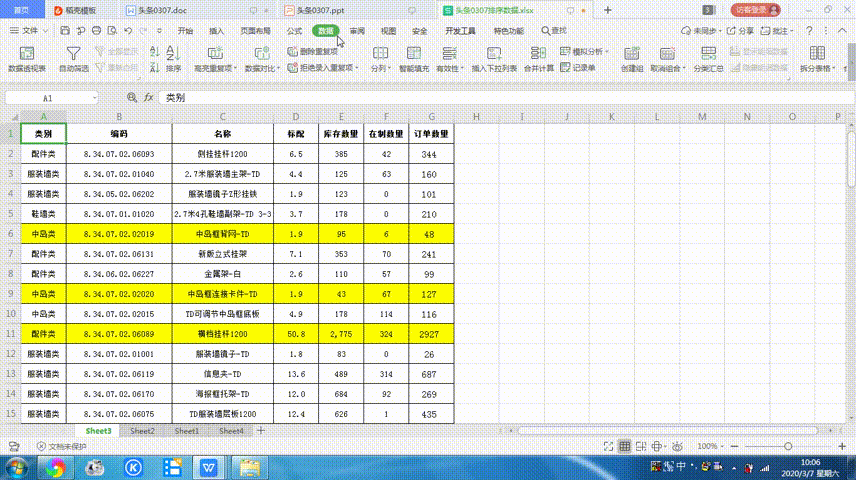
Task: Click the guest login (访客登录) button
Action: tap(756, 10)
